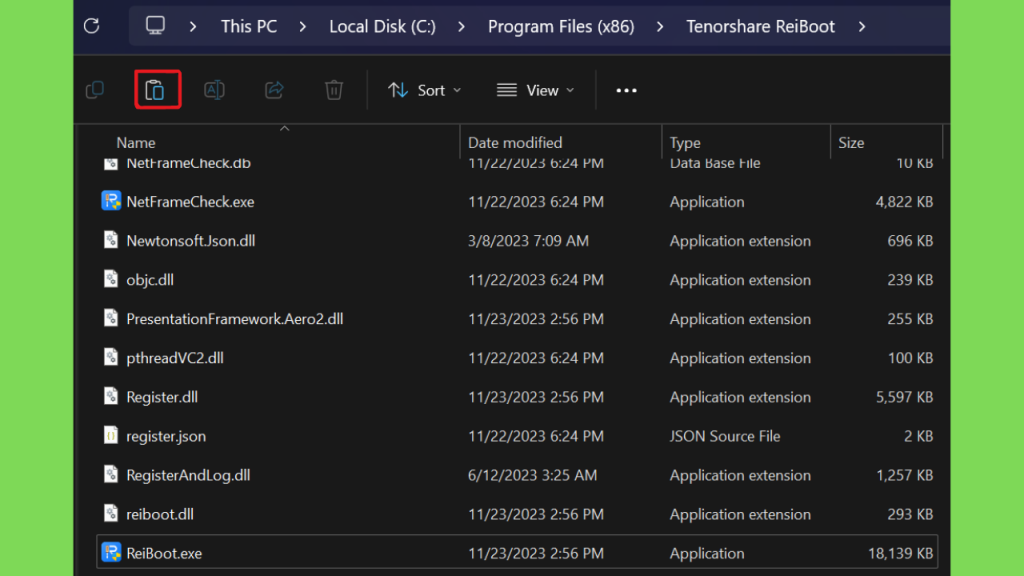Open the View dropdown
This screenshot has height=576, width=1024.
coord(536,90)
